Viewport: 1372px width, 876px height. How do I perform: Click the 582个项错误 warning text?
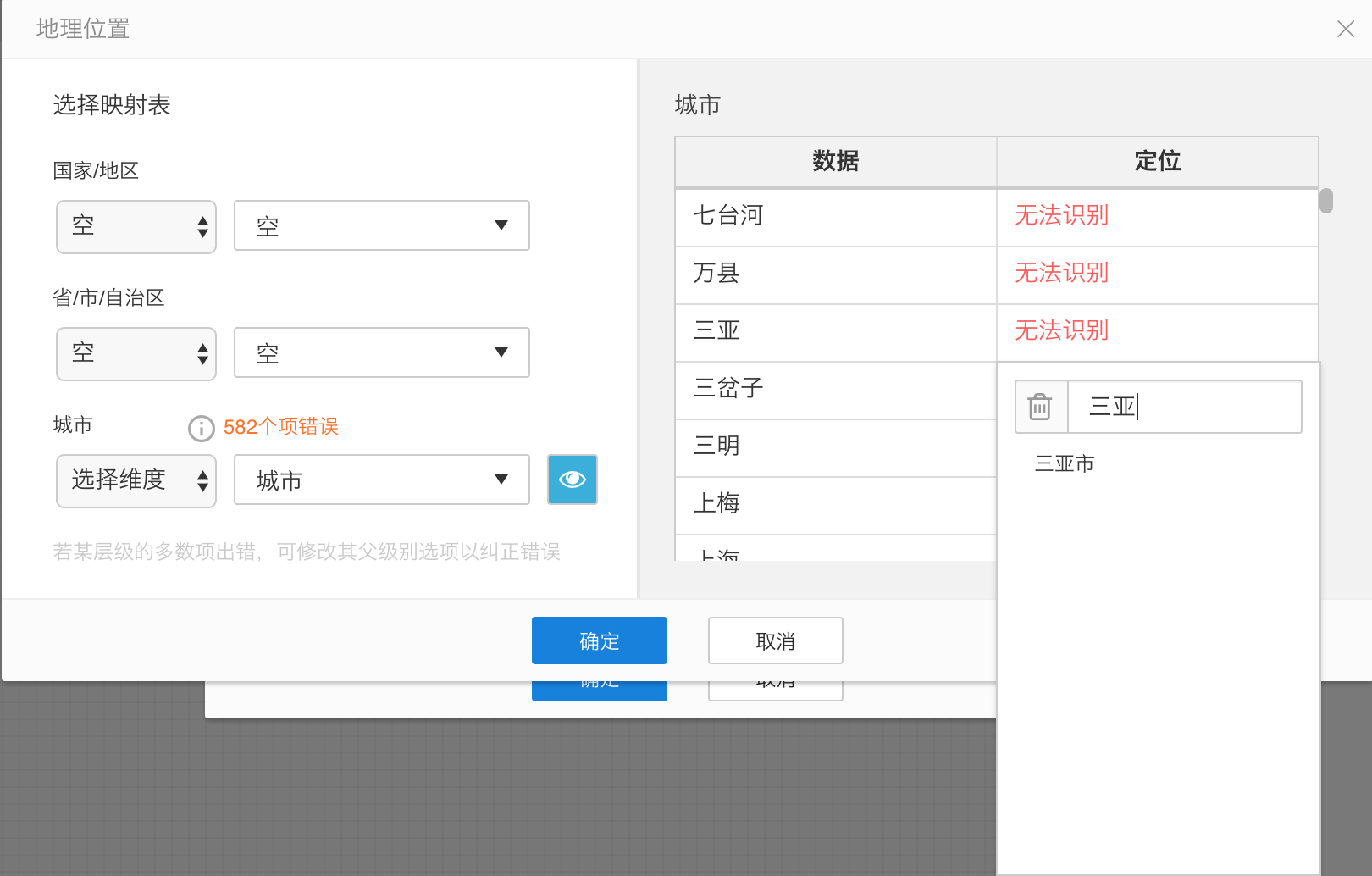[281, 427]
